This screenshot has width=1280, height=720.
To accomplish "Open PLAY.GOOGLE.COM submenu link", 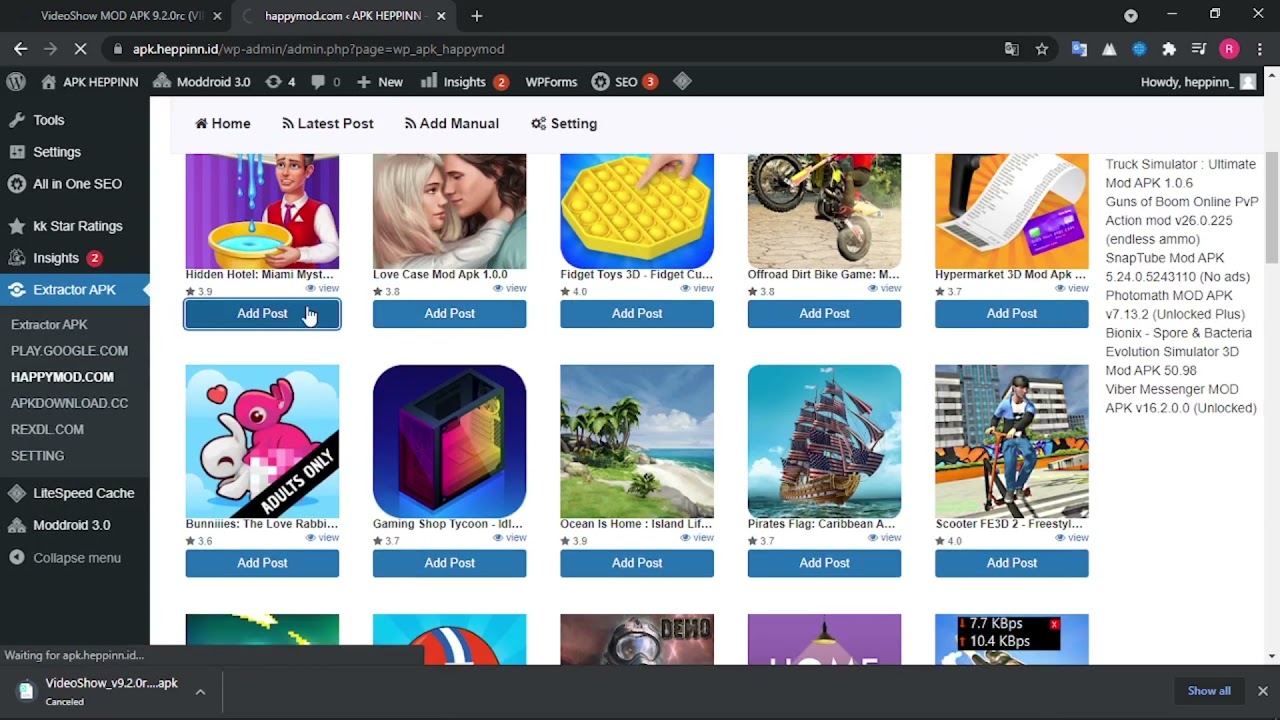I will [69, 351].
